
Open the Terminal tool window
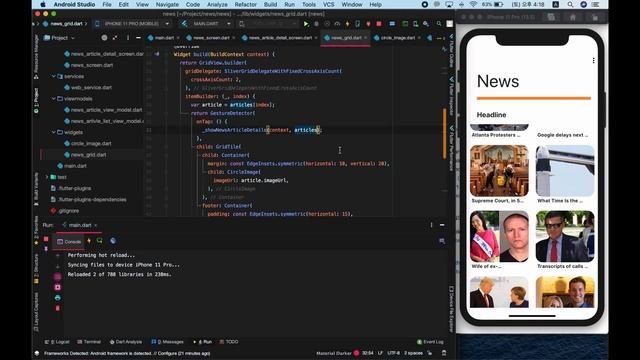[x=89, y=342]
